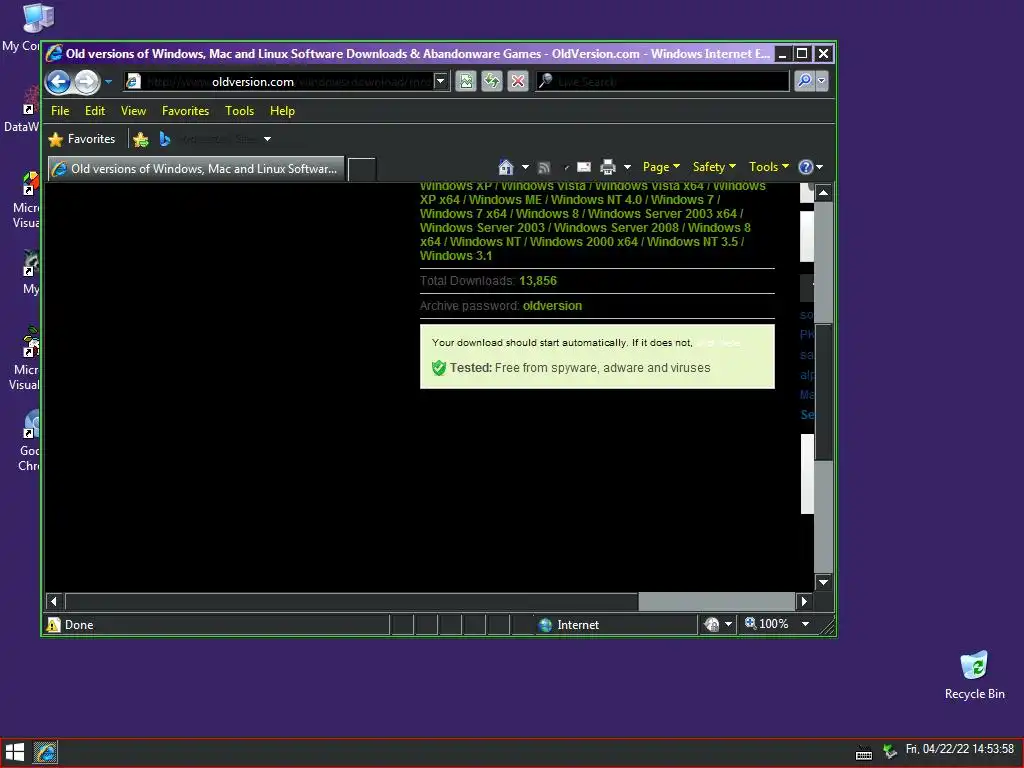Select the Recycle Bin desktop icon
1024x768 pixels.
974,676
